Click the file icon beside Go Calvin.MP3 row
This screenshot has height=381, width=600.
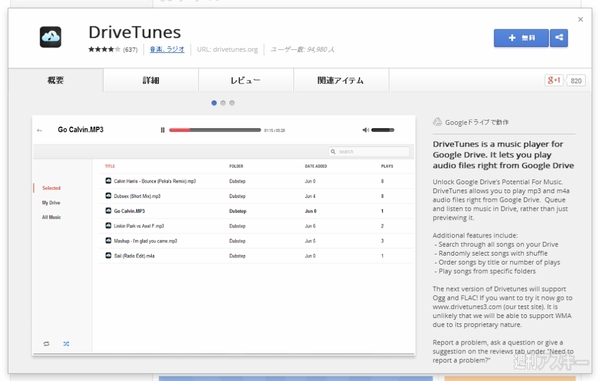(108, 210)
